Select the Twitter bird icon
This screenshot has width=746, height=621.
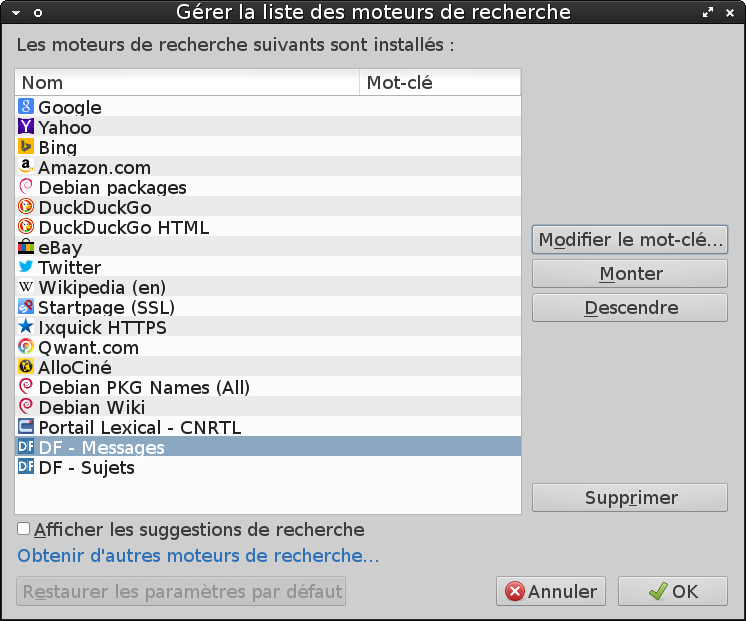pos(26,267)
